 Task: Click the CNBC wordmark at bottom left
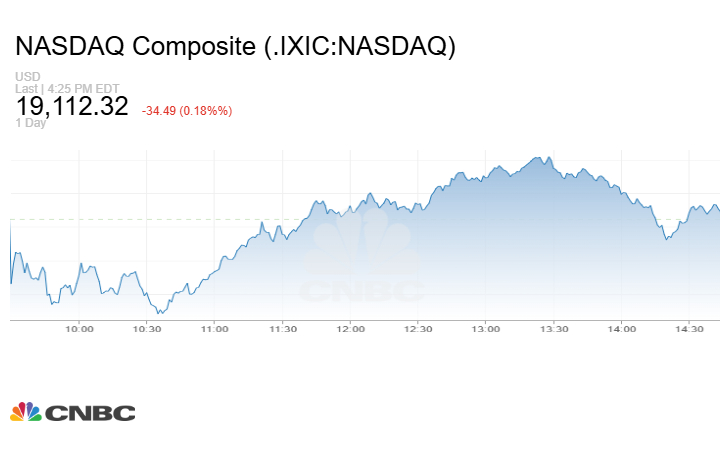(x=89, y=413)
